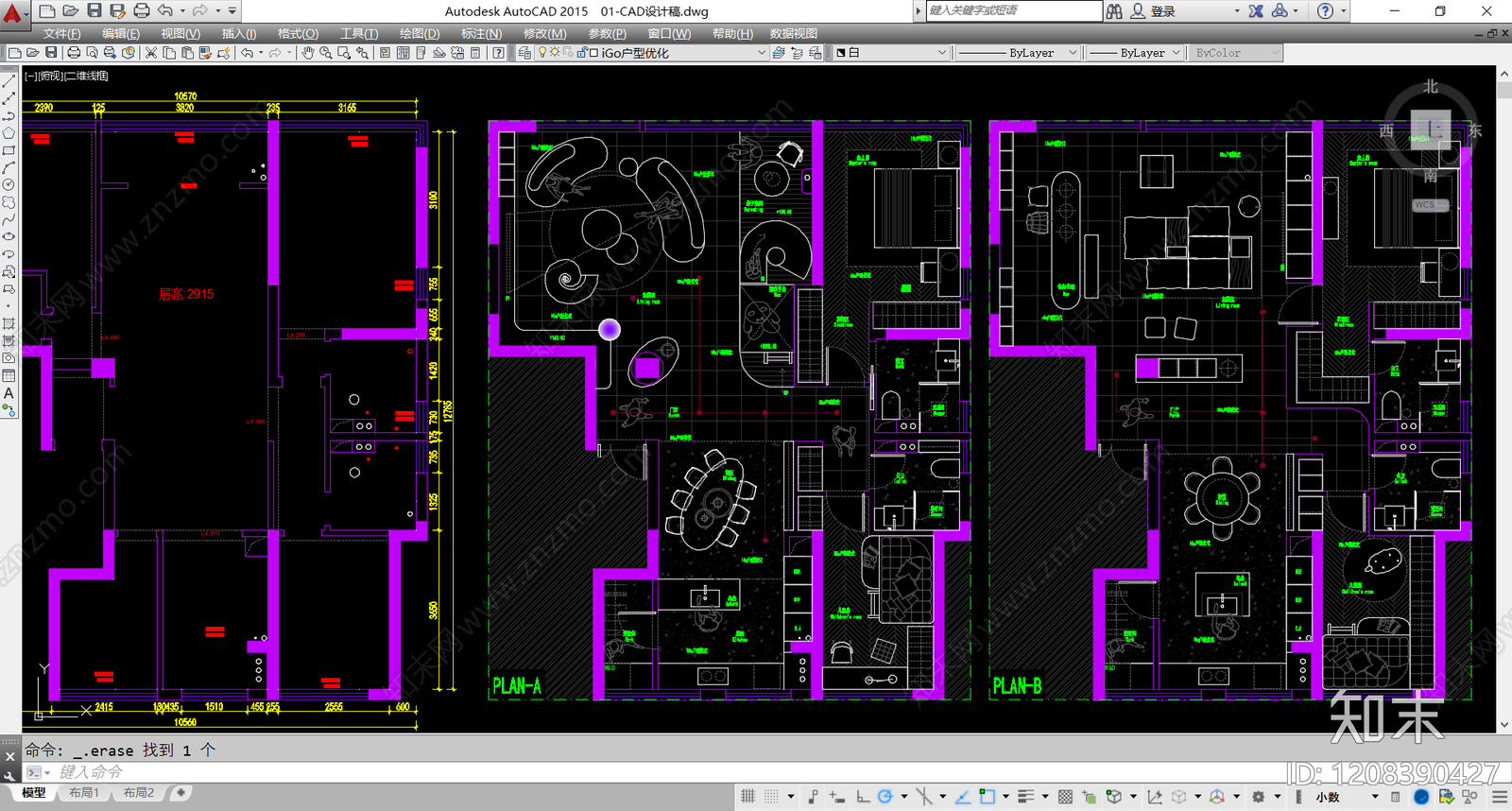Screen dimensions: 1512x811
Task: Toggle transparency checkered icon in status bar
Action: click(x=1066, y=797)
